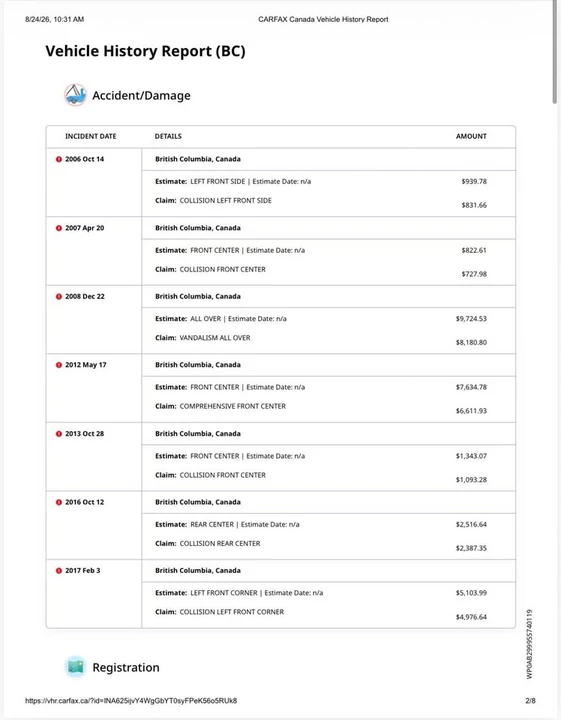Click red alert icon beside 2007 Apr 20
The image size is (561, 720).
59,228
